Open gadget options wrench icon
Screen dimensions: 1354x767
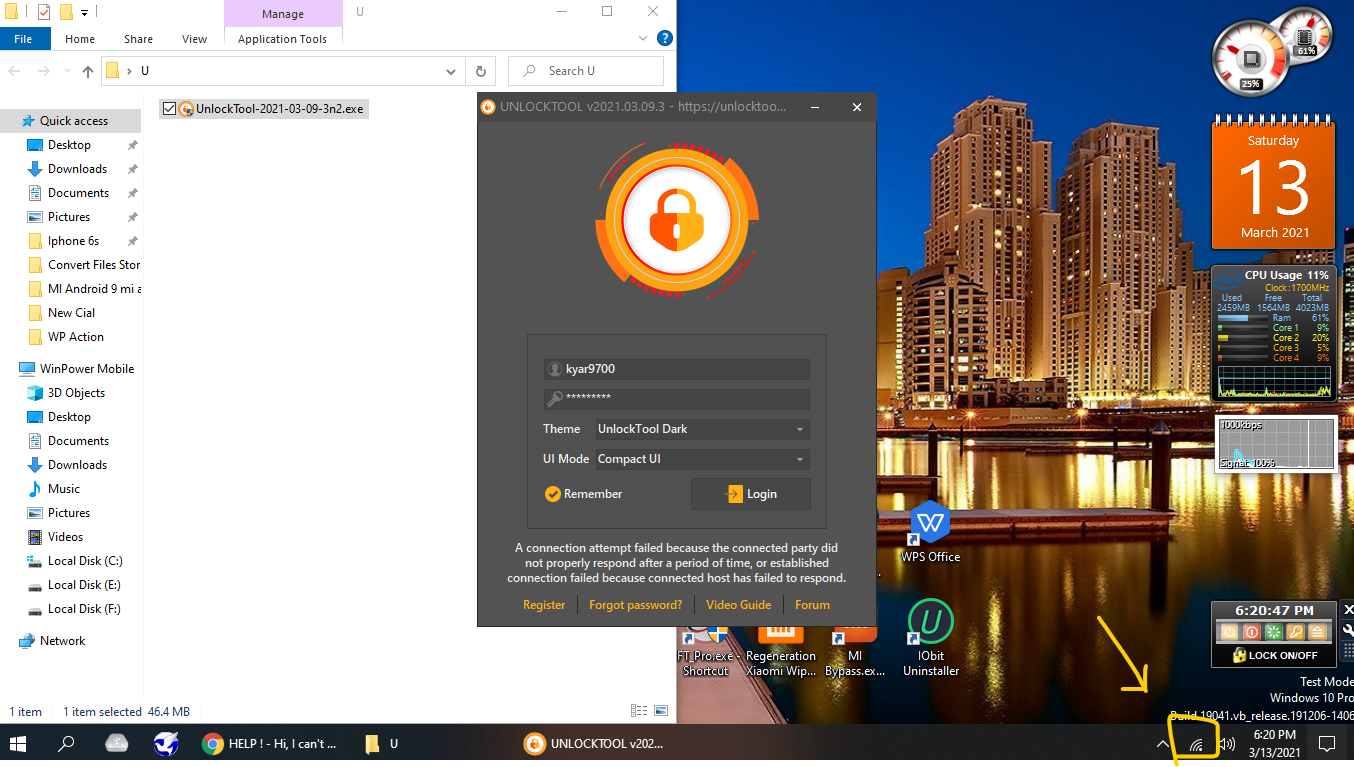click(1347, 632)
